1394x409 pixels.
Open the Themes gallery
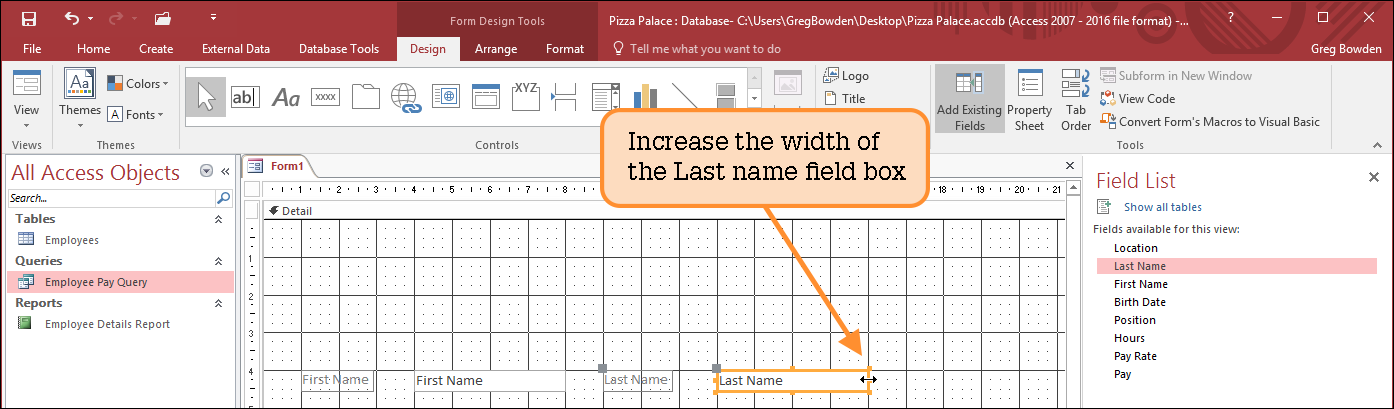80,98
